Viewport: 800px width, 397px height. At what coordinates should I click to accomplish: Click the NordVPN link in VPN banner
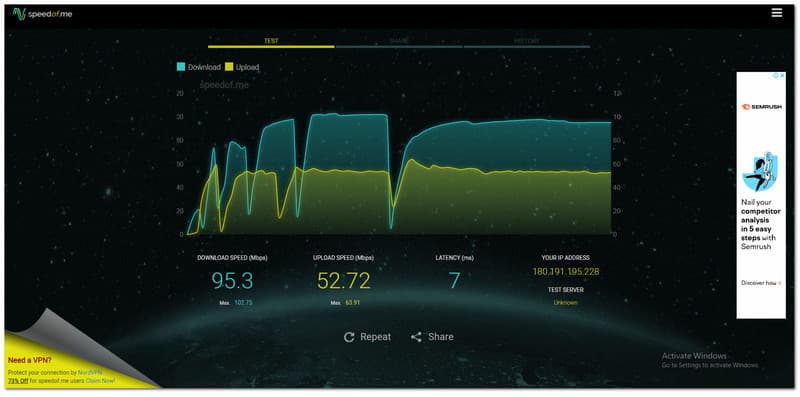click(x=90, y=373)
